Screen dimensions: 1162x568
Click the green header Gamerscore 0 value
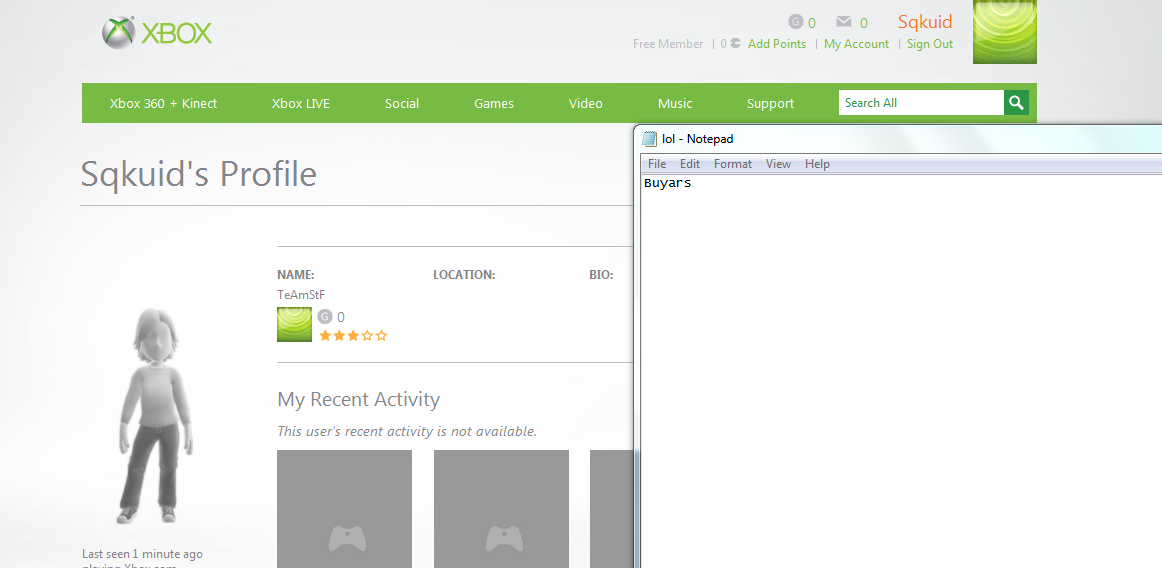point(811,23)
